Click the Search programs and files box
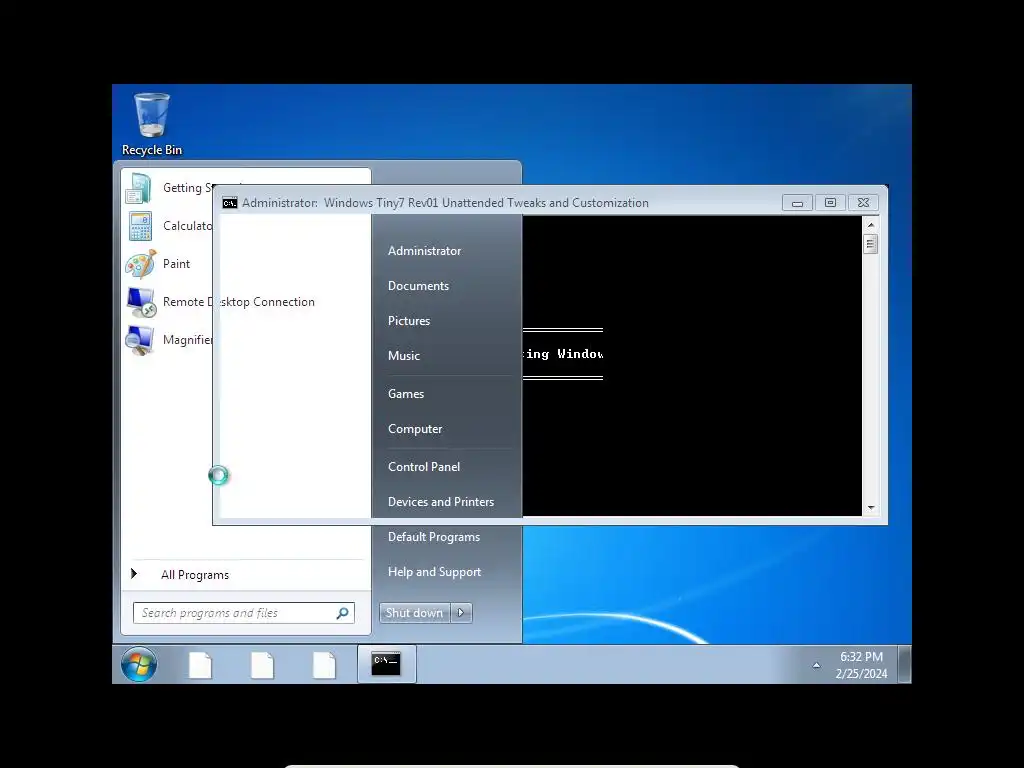 pos(244,613)
